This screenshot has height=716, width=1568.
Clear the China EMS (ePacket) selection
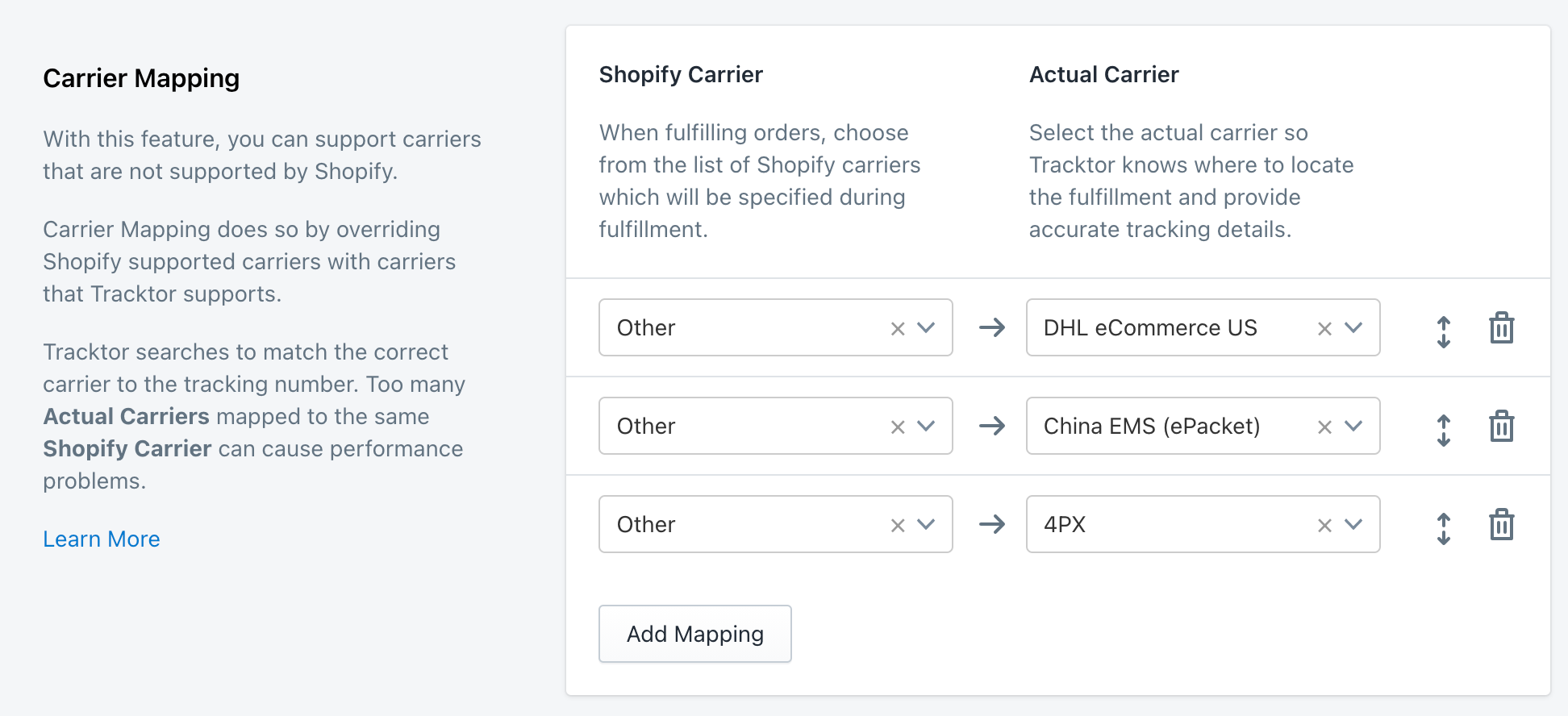coord(1324,427)
